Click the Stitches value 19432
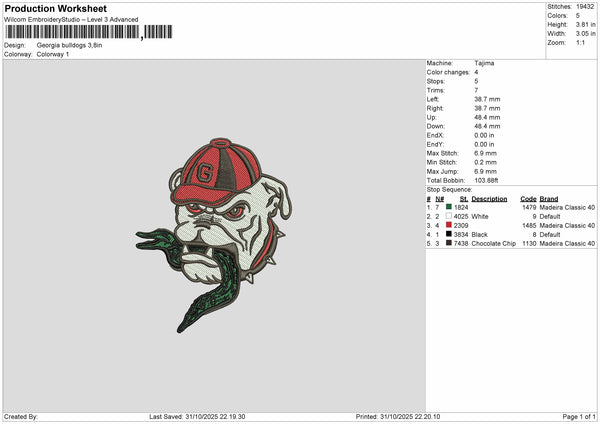The width and height of the screenshot is (600, 424). pyautogui.click(x=585, y=7)
